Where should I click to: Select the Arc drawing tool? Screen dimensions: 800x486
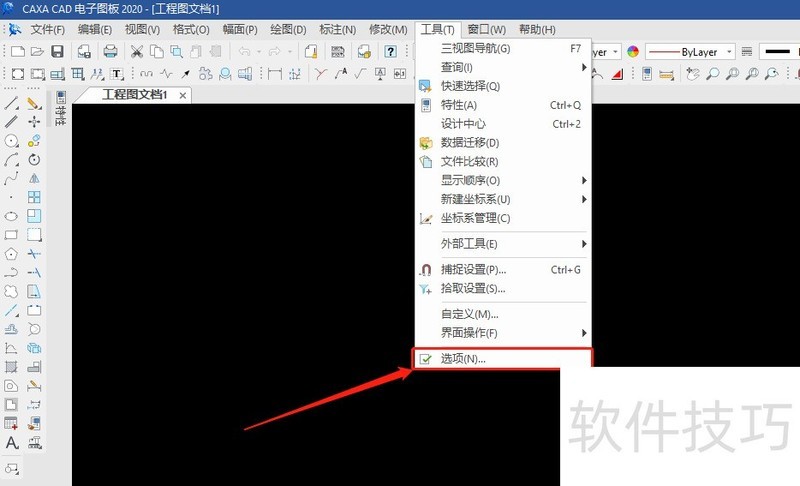tap(11, 160)
